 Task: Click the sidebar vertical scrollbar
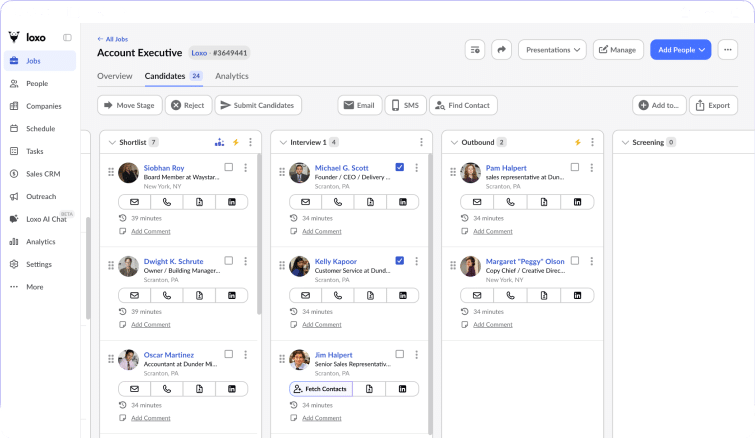pyautogui.click(x=88, y=268)
